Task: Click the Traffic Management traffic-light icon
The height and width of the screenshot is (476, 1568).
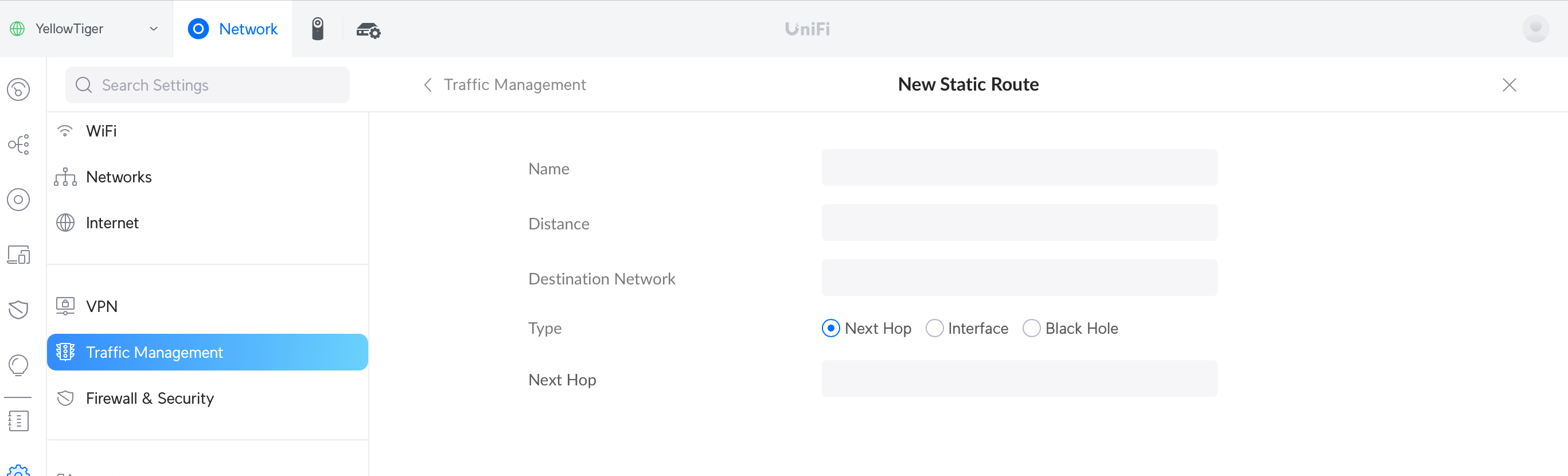Action: coord(65,352)
